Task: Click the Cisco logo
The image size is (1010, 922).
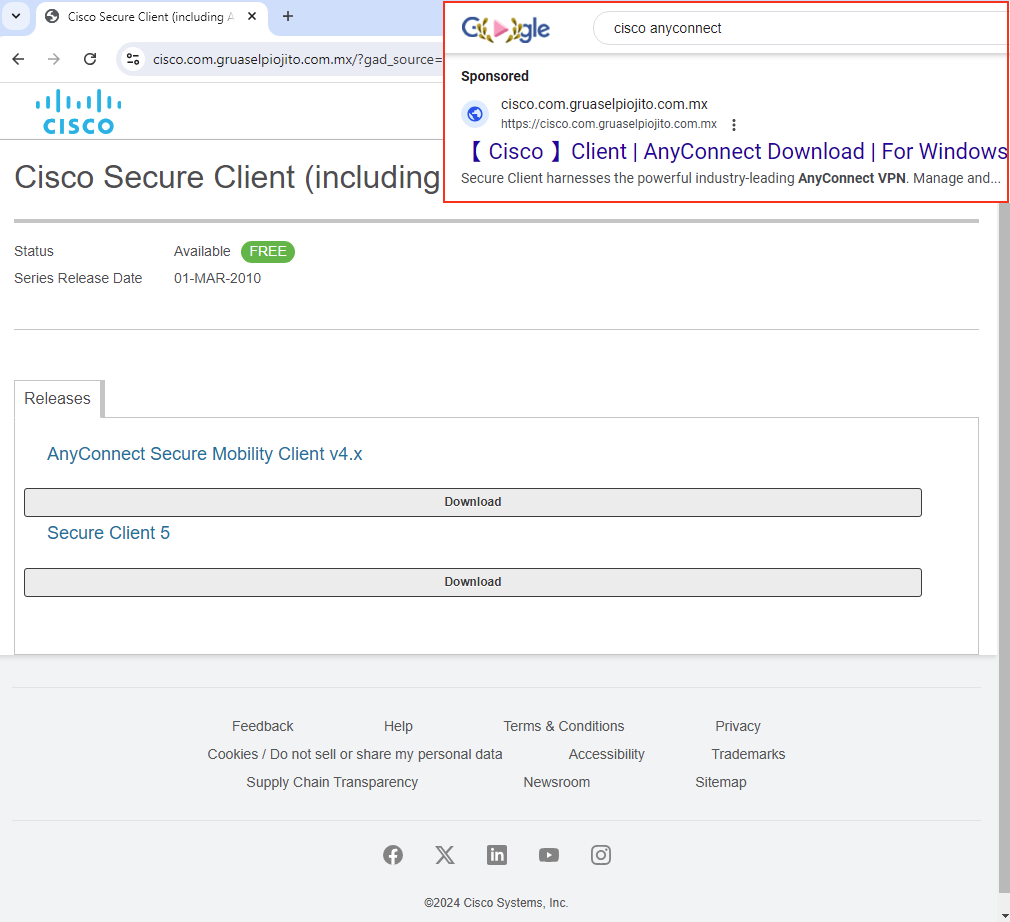Action: tap(79, 111)
